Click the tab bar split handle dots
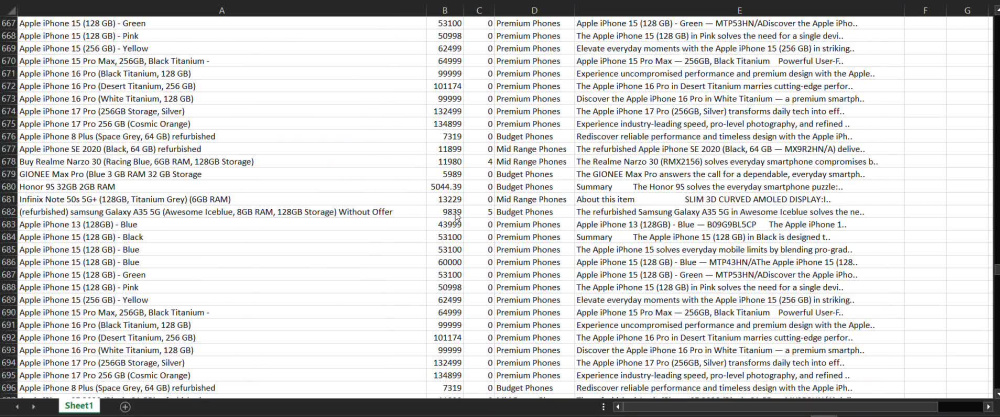Viewport: 1000px width, 417px height. [603, 407]
